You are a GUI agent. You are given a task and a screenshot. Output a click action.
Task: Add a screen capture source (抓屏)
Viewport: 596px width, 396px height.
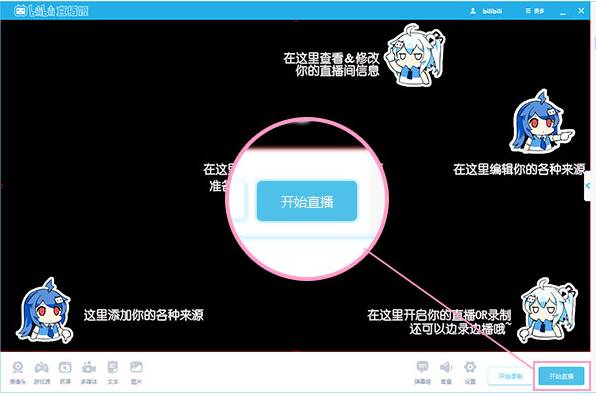point(65,373)
